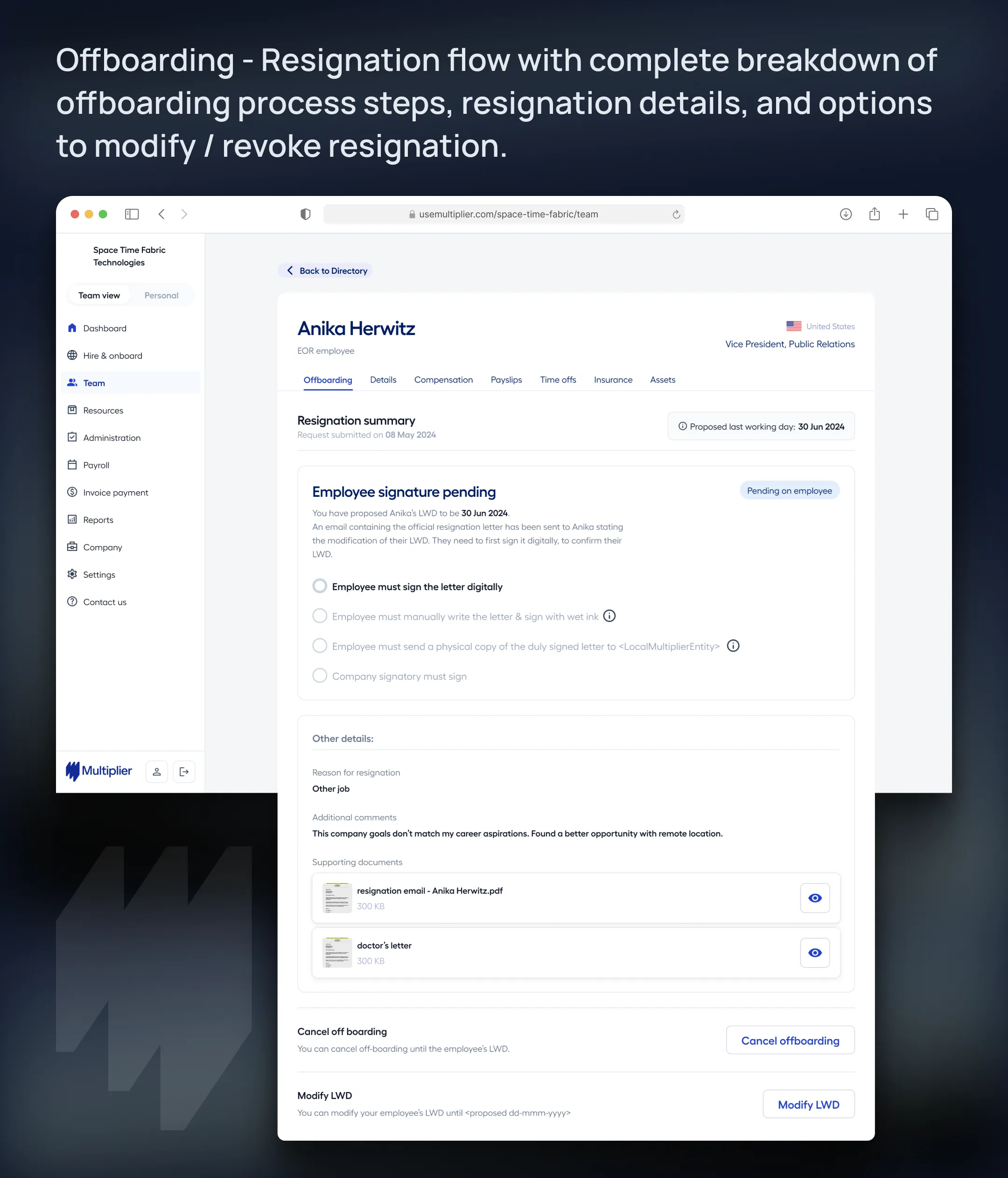Screen dimensions: 1008x1178
Task: Open user profile icon button
Action: (156, 772)
